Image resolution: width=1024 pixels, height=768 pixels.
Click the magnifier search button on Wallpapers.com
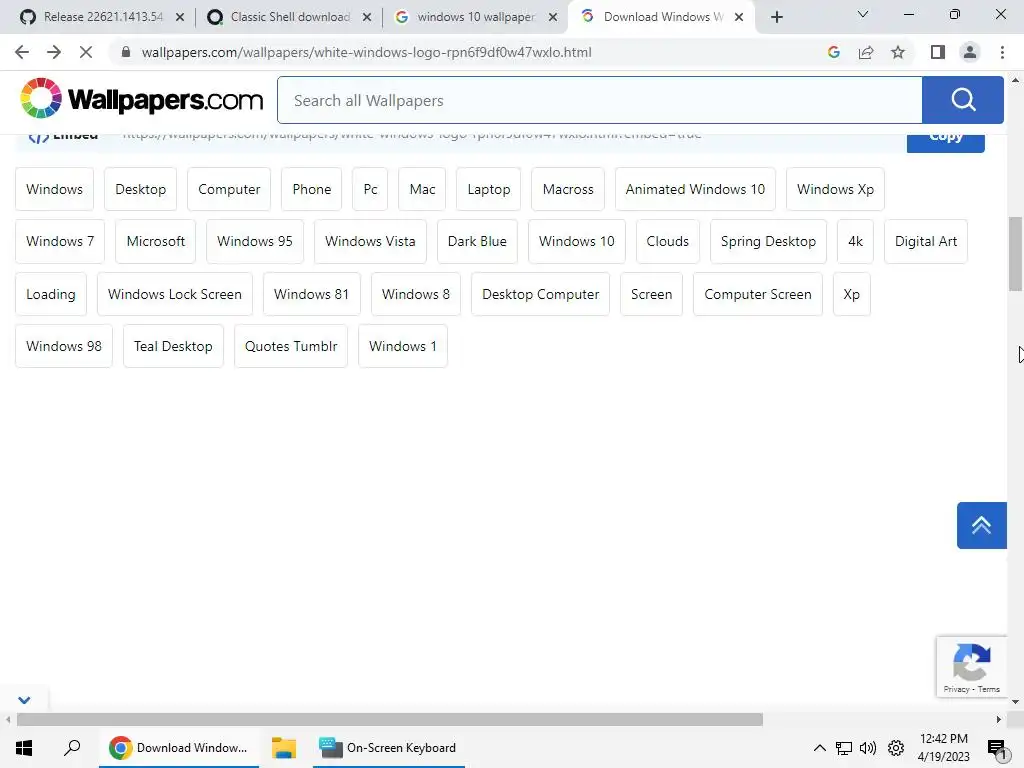(963, 100)
